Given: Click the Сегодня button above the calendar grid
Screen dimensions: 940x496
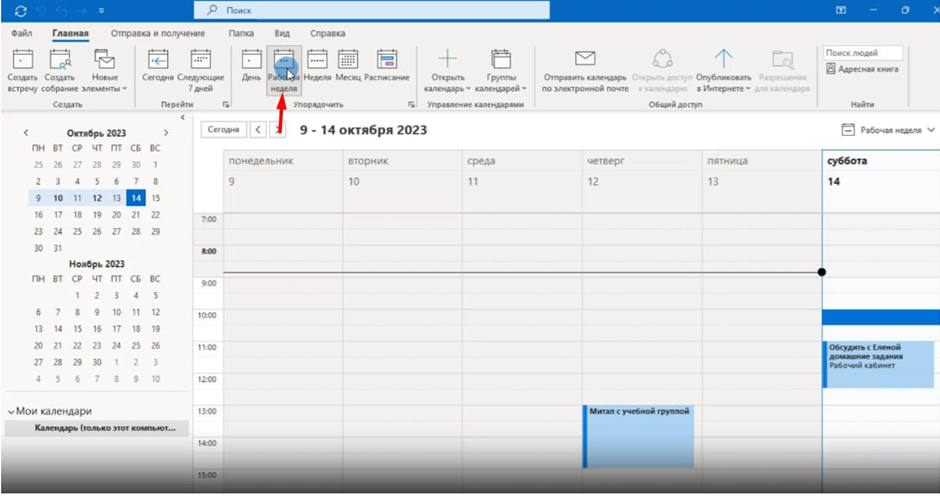Looking at the screenshot, I should click(x=223, y=130).
